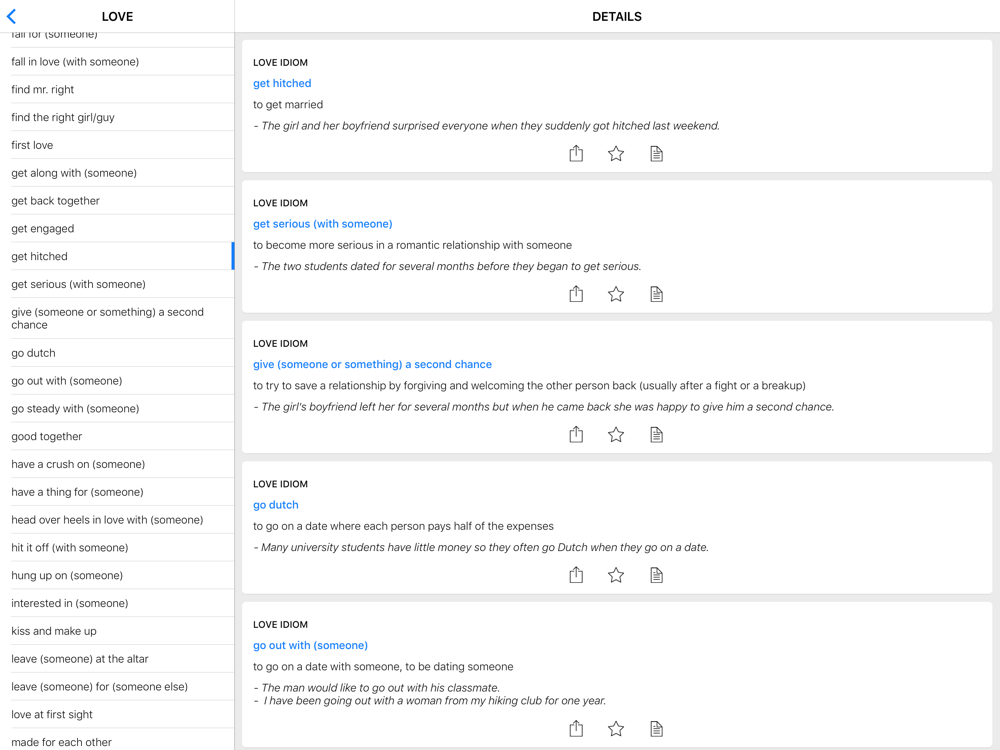This screenshot has height=750, width=1000.
Task: Open notes icon for 'get serious' card
Action: (656, 294)
